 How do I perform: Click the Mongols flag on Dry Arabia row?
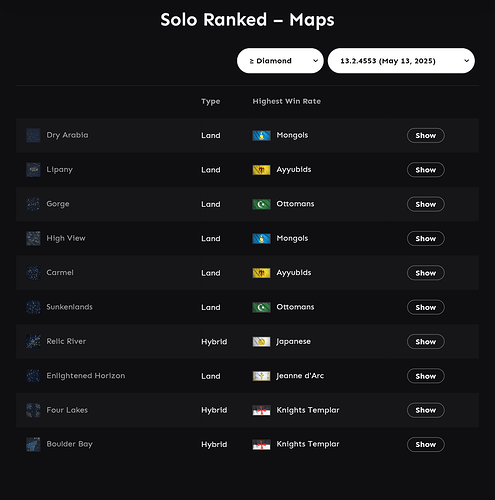click(x=261, y=135)
